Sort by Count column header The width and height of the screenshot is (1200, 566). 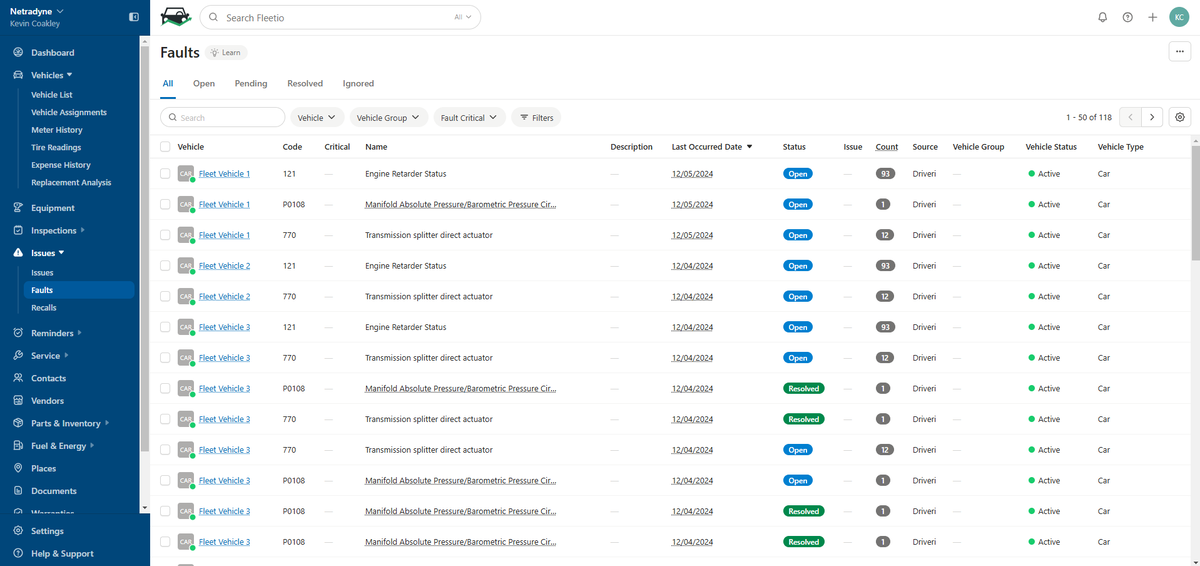point(886,147)
